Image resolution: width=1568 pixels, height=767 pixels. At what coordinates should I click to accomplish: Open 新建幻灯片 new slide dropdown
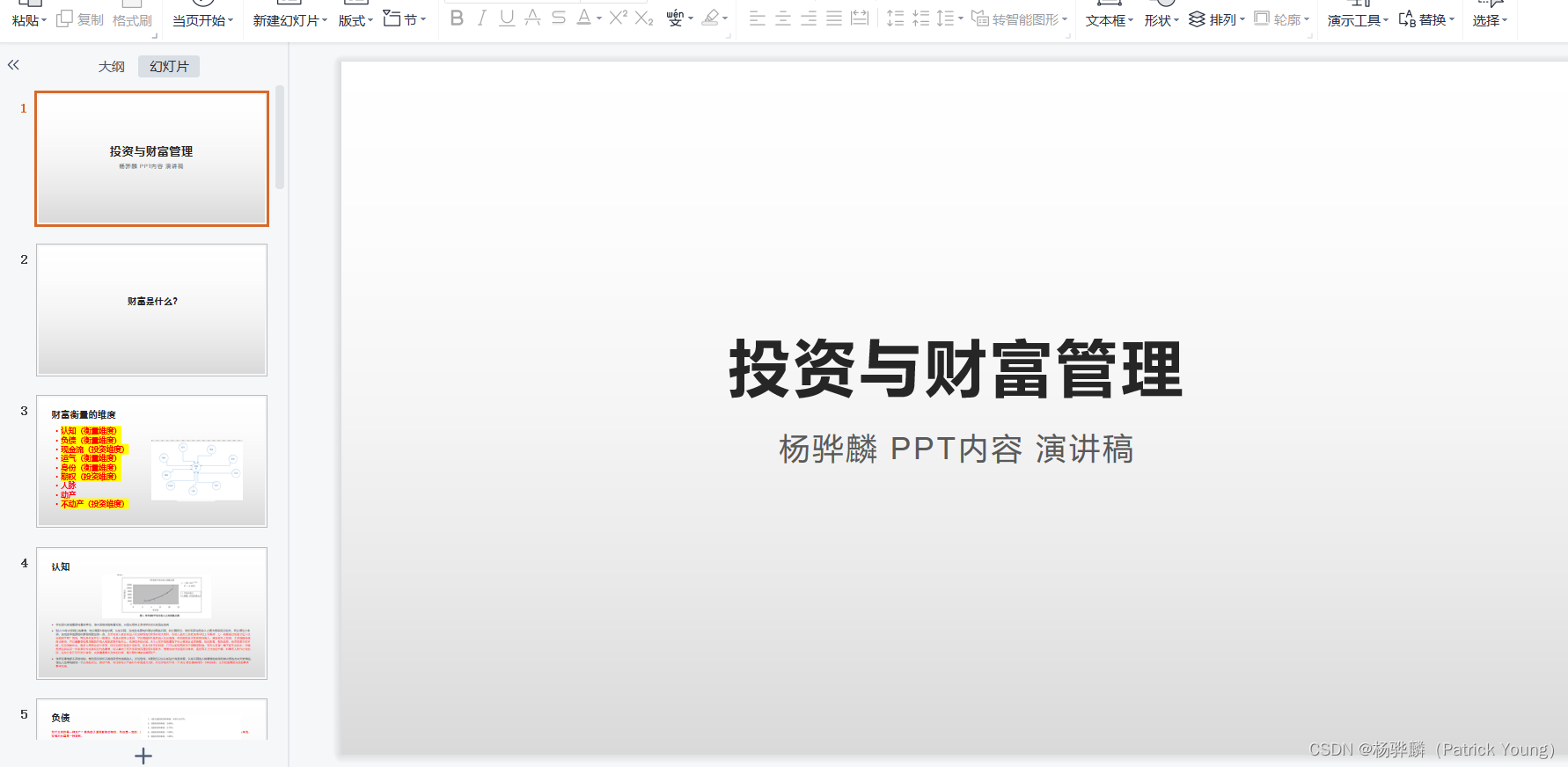tap(290, 20)
